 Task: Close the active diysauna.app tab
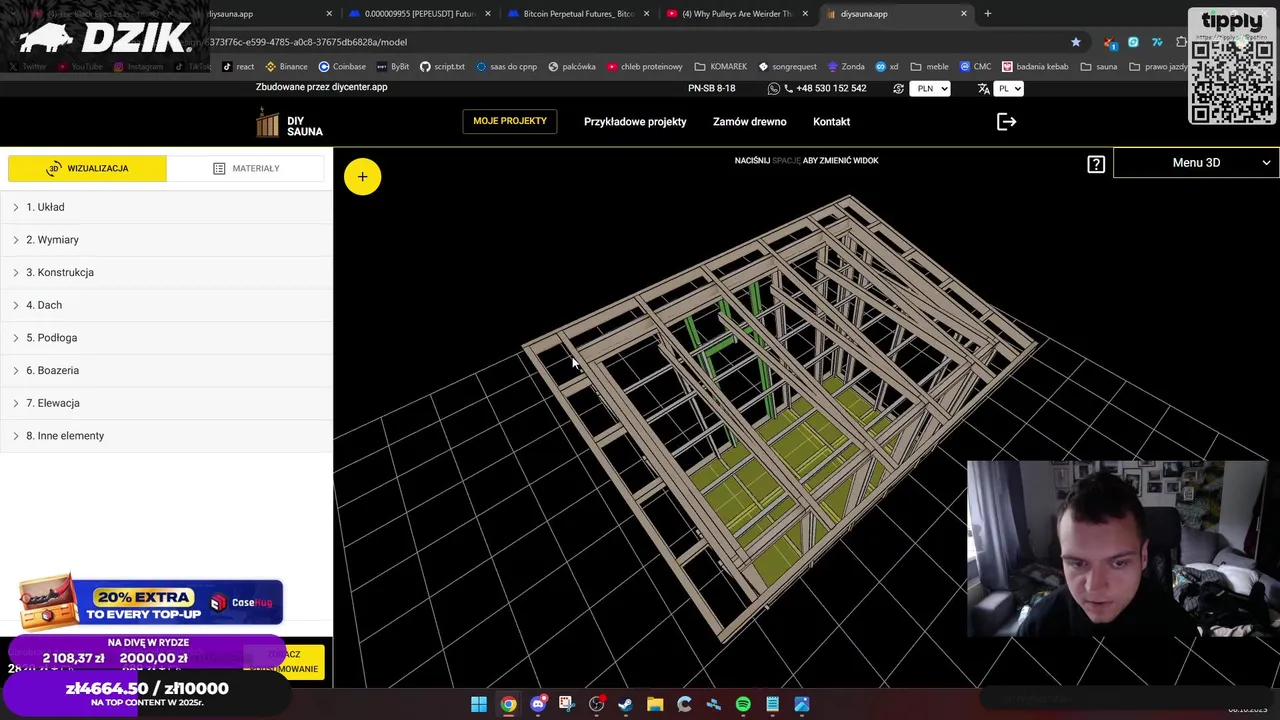pyautogui.click(x=964, y=14)
